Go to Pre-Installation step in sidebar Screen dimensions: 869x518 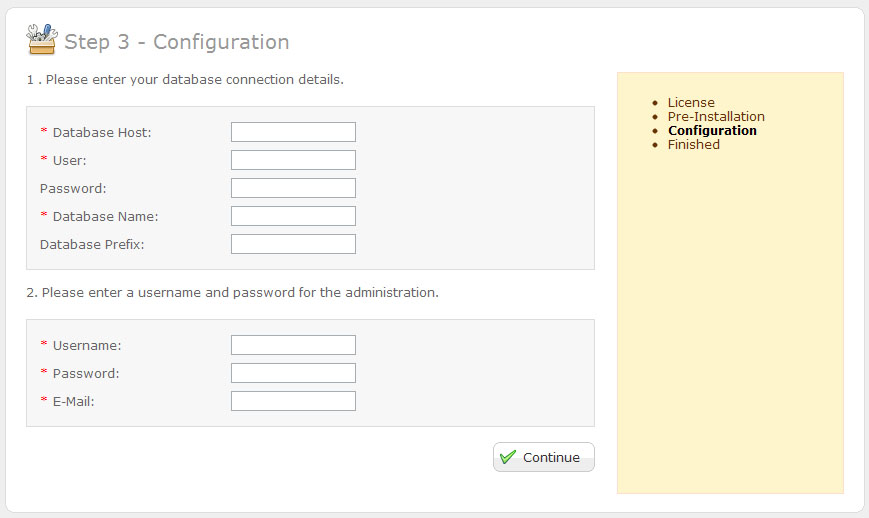(716, 116)
